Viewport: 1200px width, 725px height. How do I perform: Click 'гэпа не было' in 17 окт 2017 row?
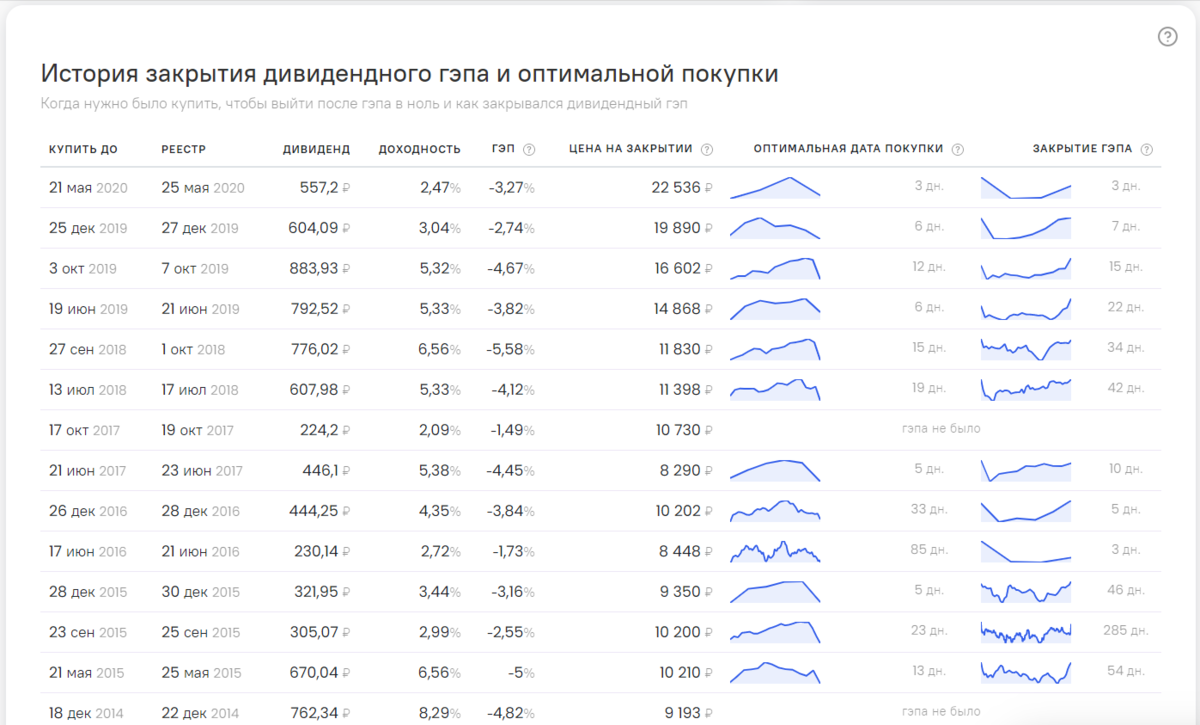(940, 428)
